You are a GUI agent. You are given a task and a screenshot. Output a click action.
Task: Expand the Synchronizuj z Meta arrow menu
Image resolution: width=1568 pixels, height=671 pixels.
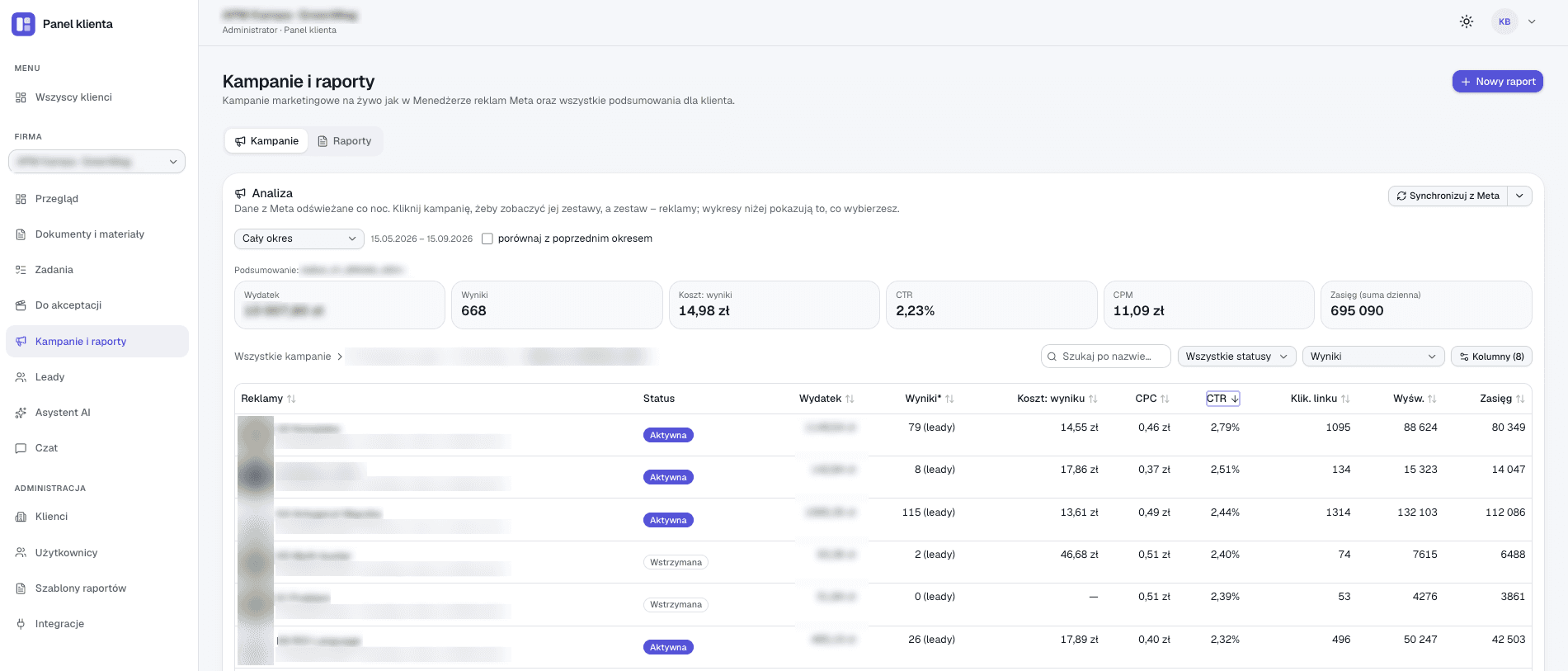click(x=1519, y=196)
